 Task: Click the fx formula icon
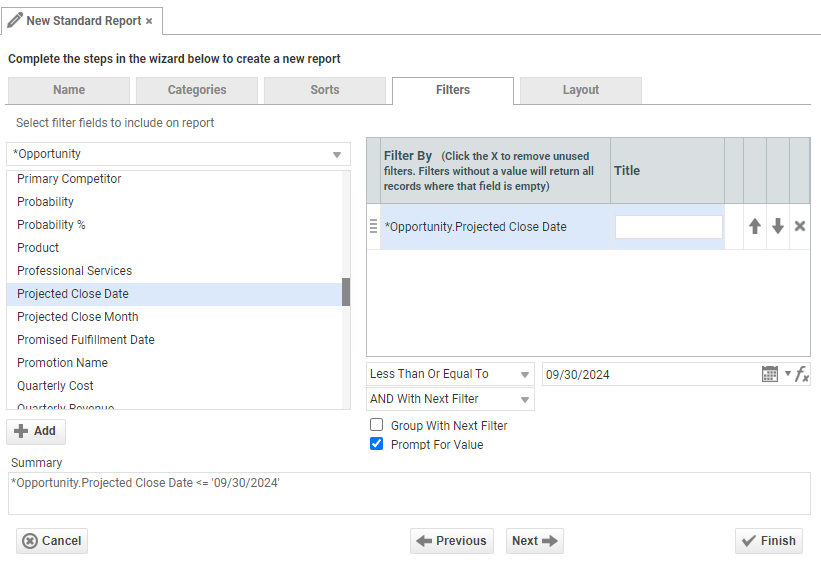click(802, 374)
